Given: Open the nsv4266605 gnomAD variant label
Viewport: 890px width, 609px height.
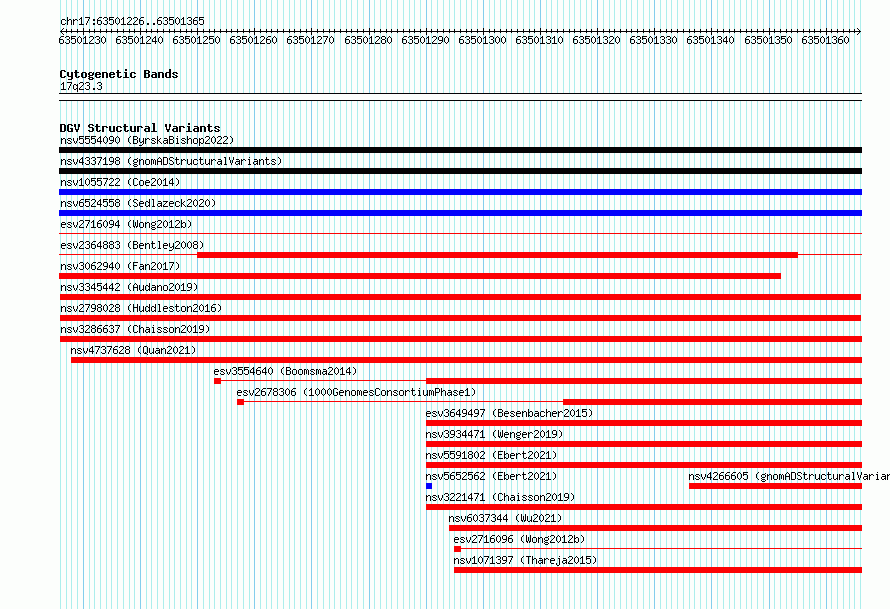Looking at the screenshot, I should coord(789,476).
